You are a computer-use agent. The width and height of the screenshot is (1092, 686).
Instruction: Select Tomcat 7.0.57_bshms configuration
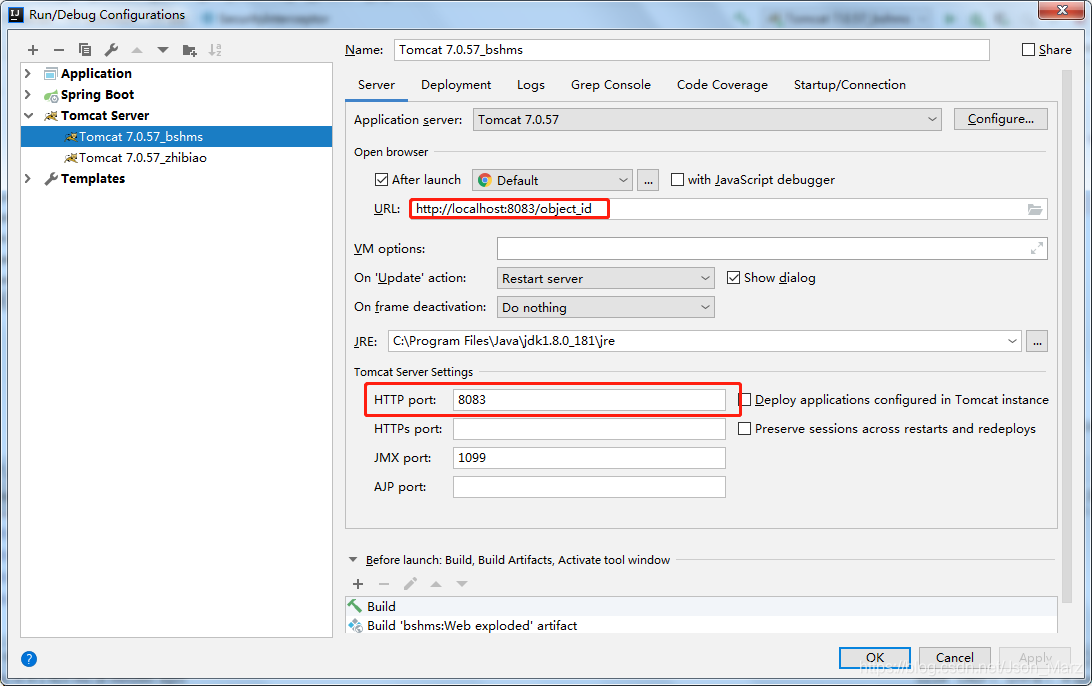[176, 137]
